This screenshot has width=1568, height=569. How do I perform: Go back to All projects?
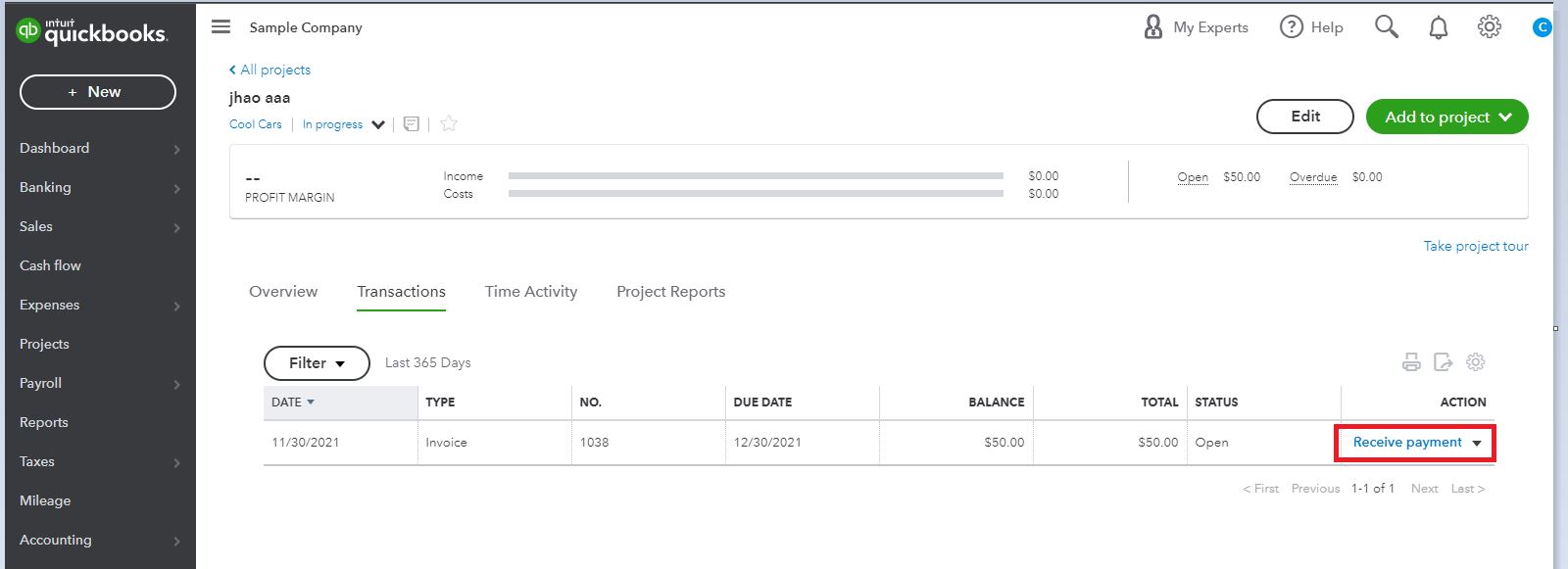[269, 70]
